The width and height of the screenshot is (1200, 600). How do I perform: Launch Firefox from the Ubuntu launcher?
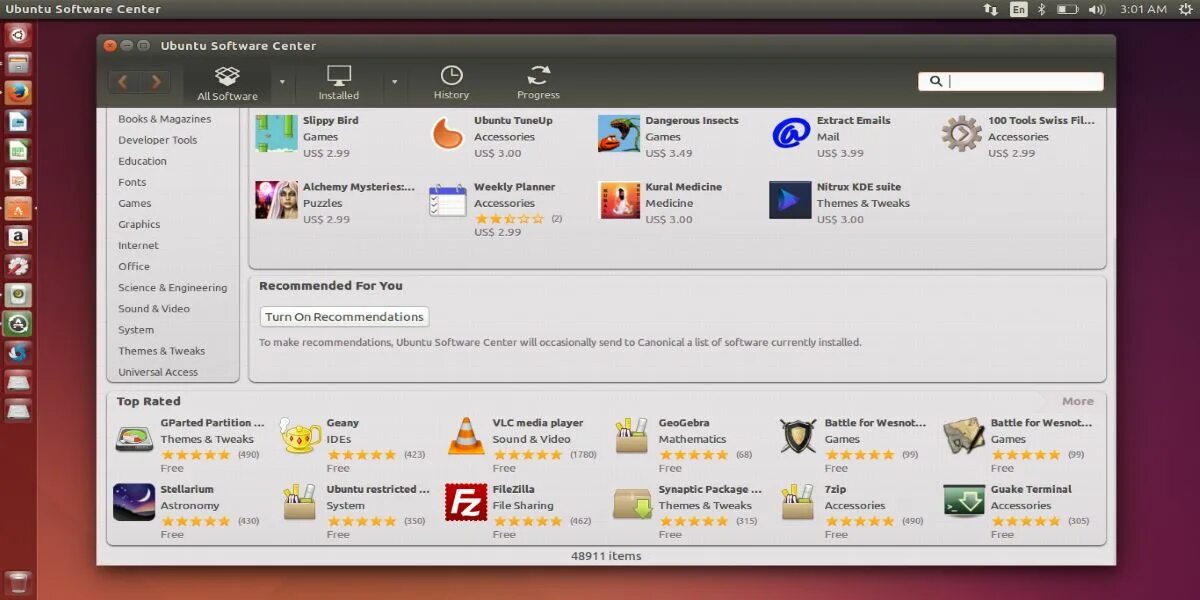coord(19,93)
